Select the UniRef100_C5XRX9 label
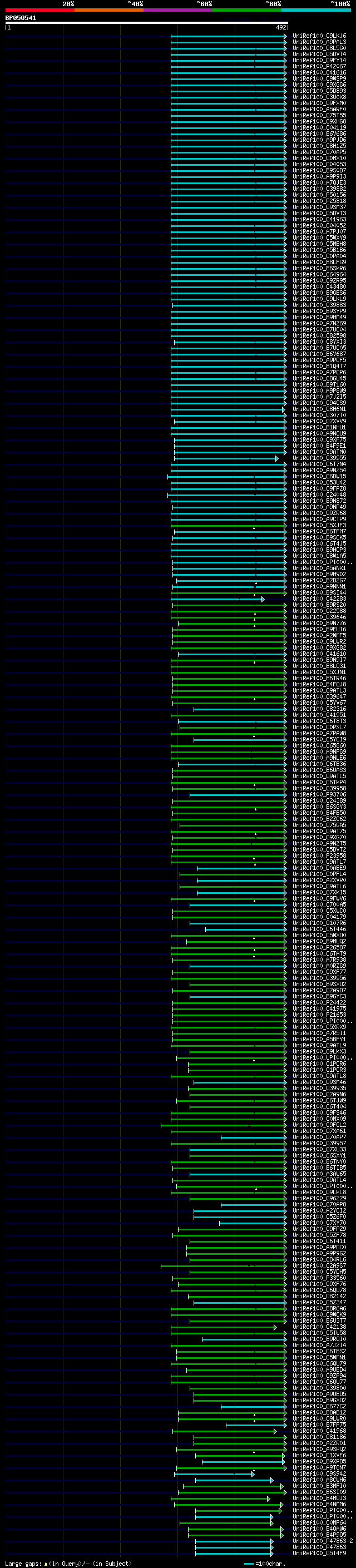This screenshot has height=1568, width=356. click(319, 1027)
